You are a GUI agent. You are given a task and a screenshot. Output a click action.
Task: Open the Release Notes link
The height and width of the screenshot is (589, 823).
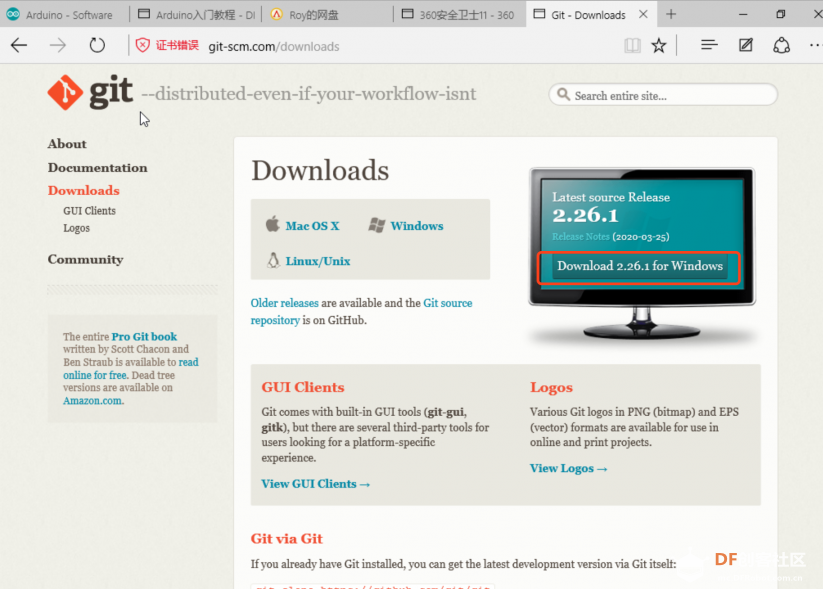point(581,237)
